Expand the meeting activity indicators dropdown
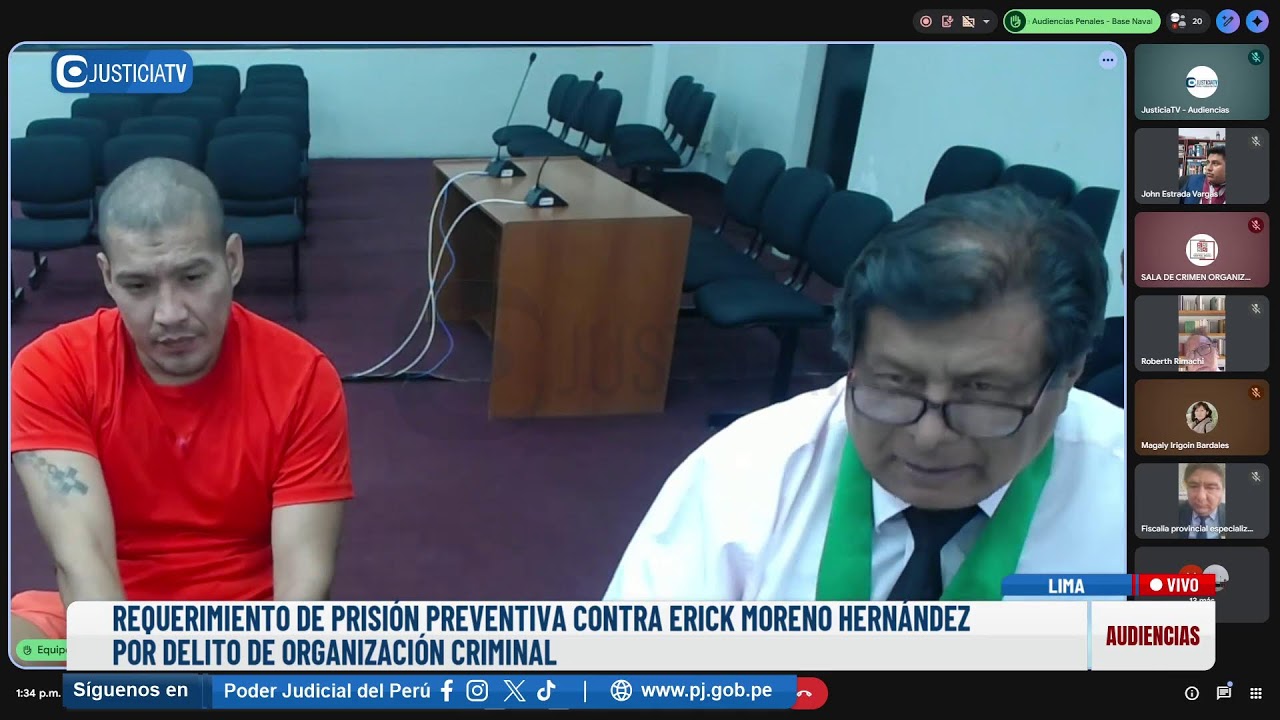1280x720 pixels. click(986, 21)
